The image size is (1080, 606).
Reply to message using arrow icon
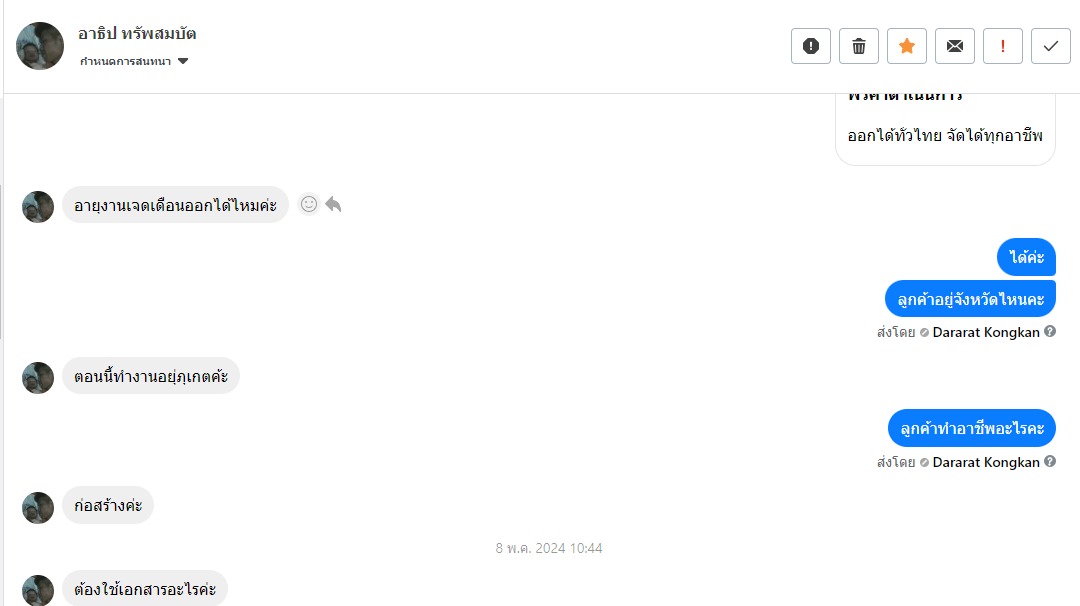click(334, 204)
